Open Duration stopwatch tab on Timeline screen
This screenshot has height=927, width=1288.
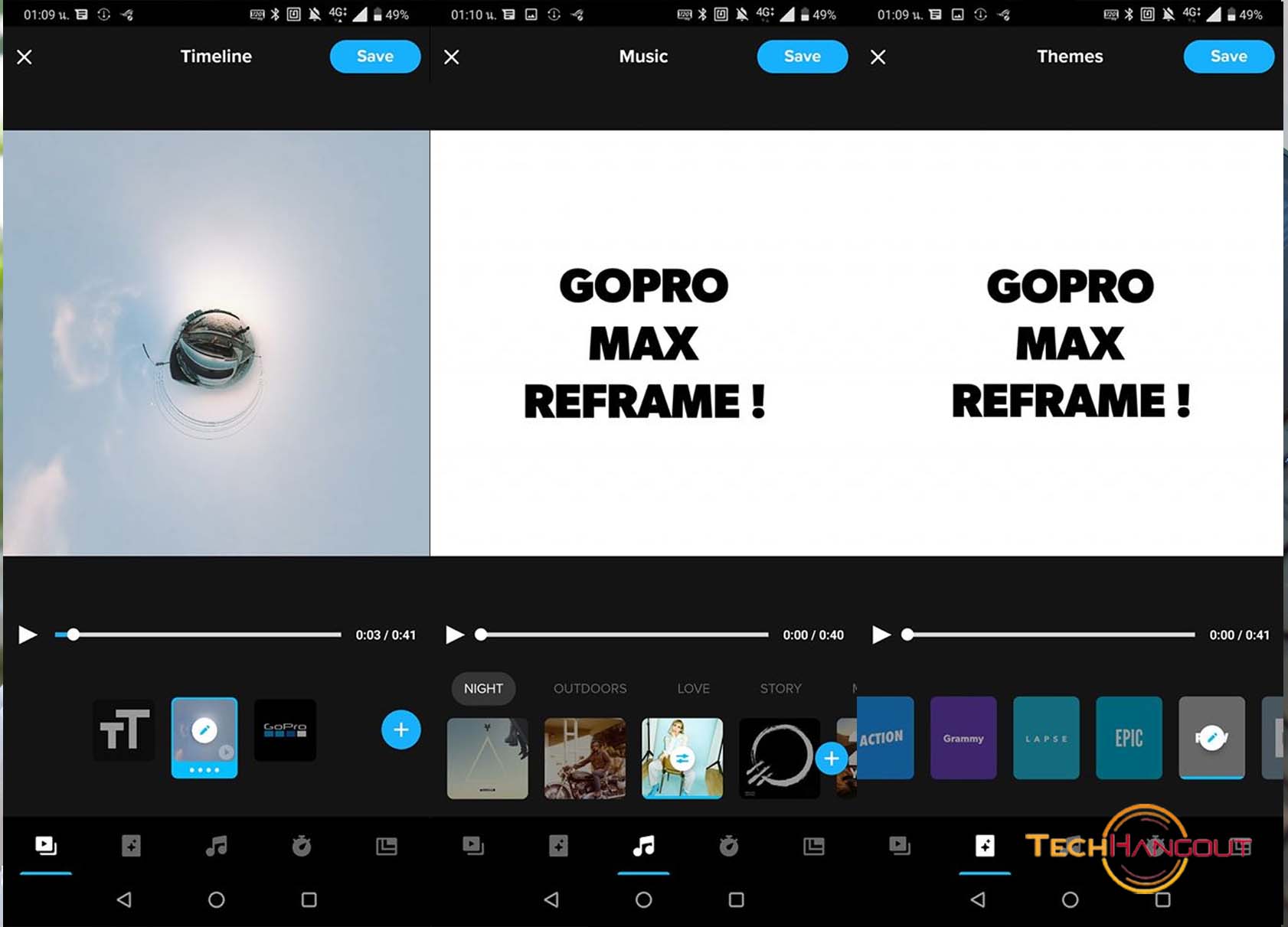point(302,846)
